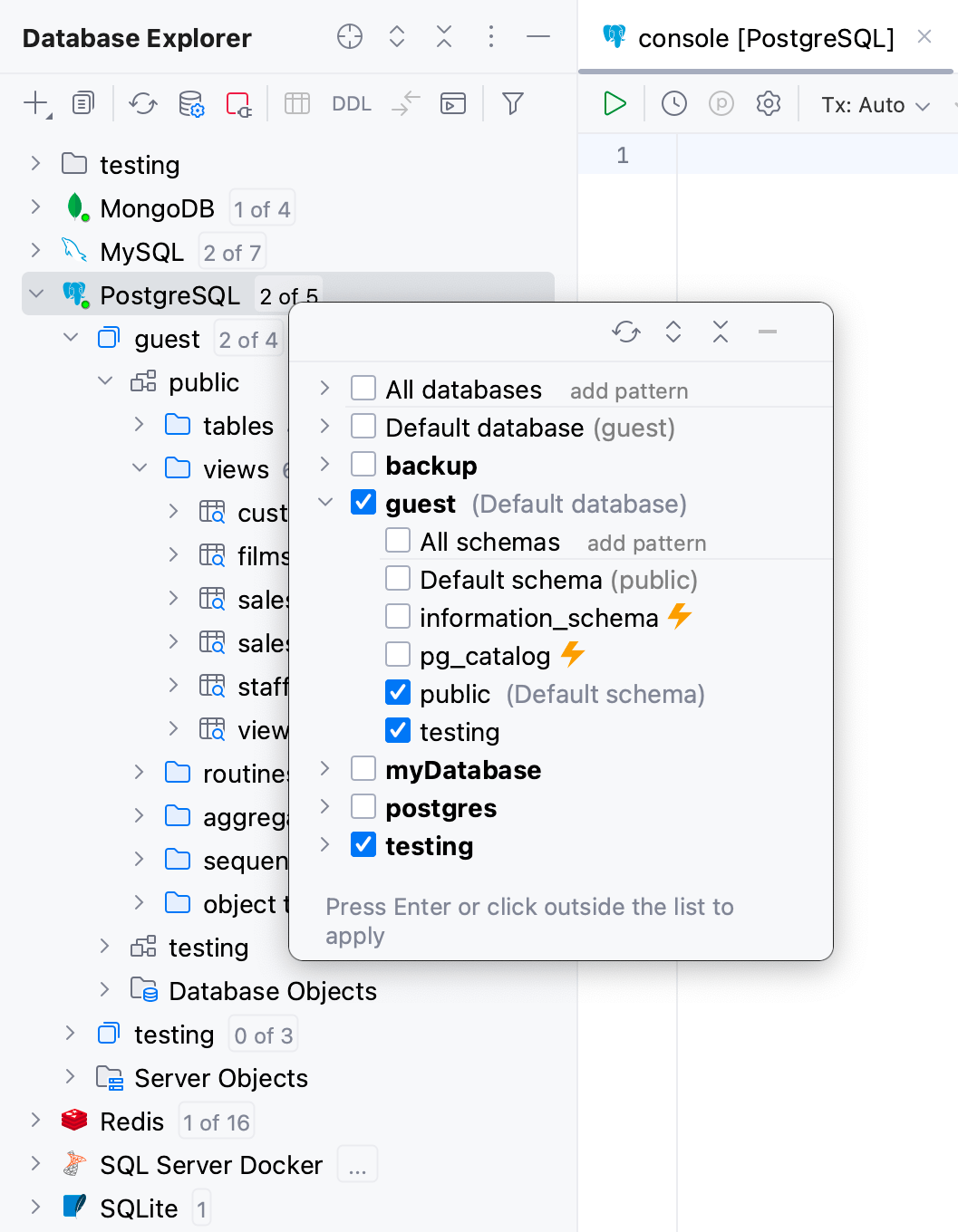
Task: Open the Tx: Auto transaction mode dropdown
Action: tap(876, 105)
